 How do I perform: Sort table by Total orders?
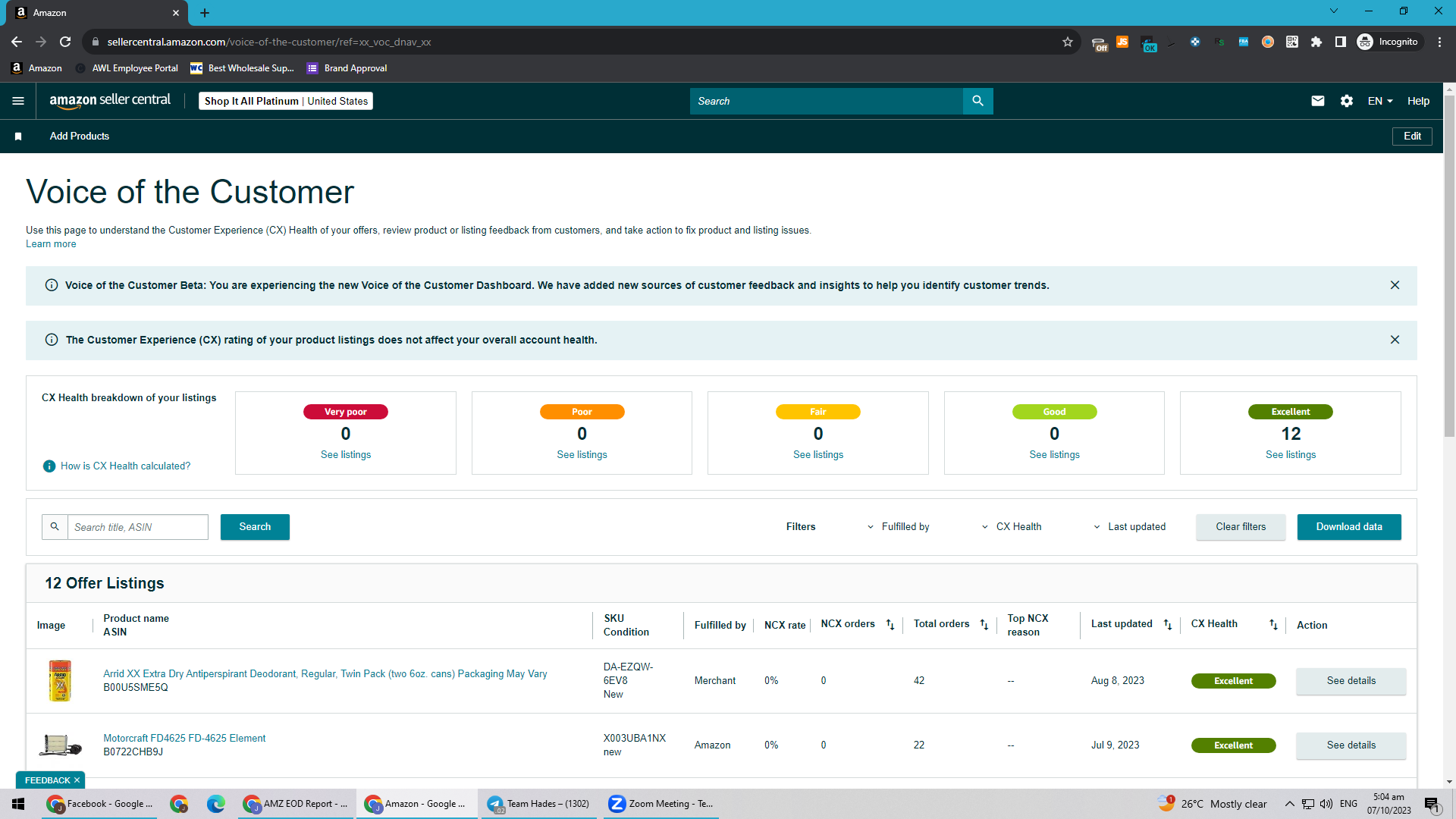coord(984,625)
